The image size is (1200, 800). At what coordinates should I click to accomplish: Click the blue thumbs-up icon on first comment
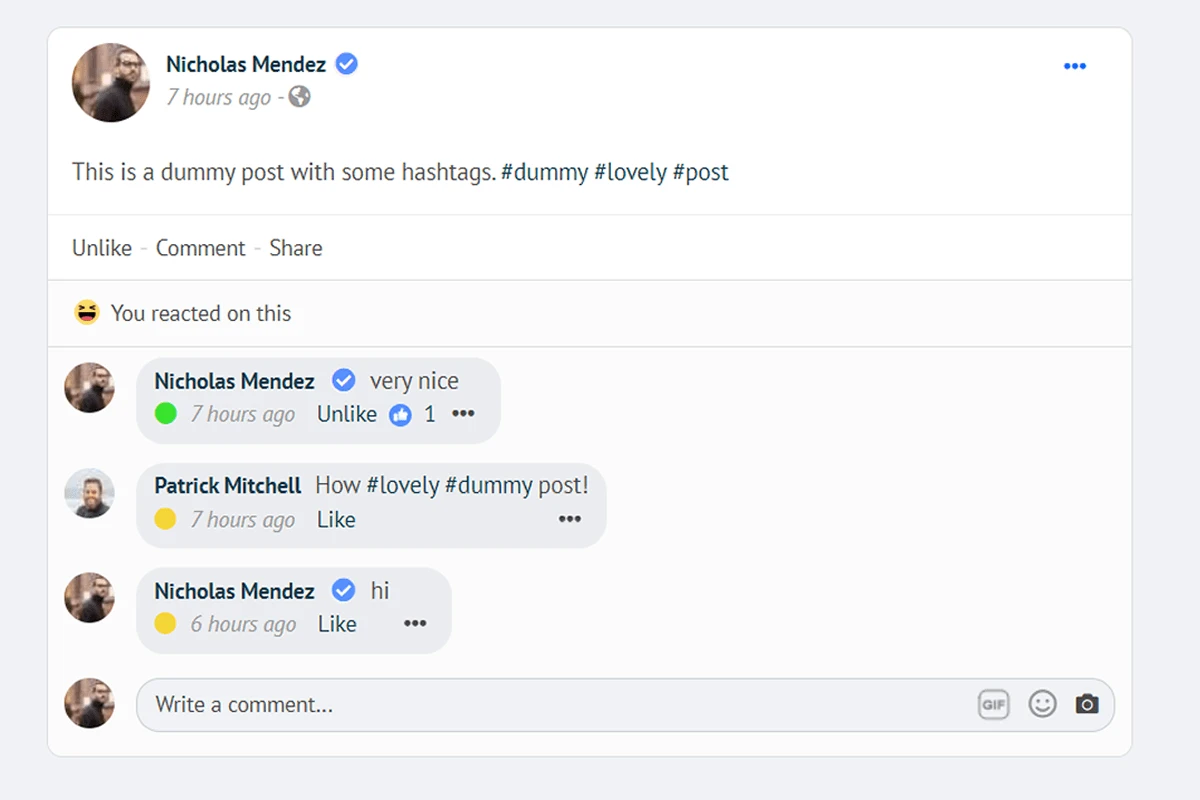(x=400, y=415)
